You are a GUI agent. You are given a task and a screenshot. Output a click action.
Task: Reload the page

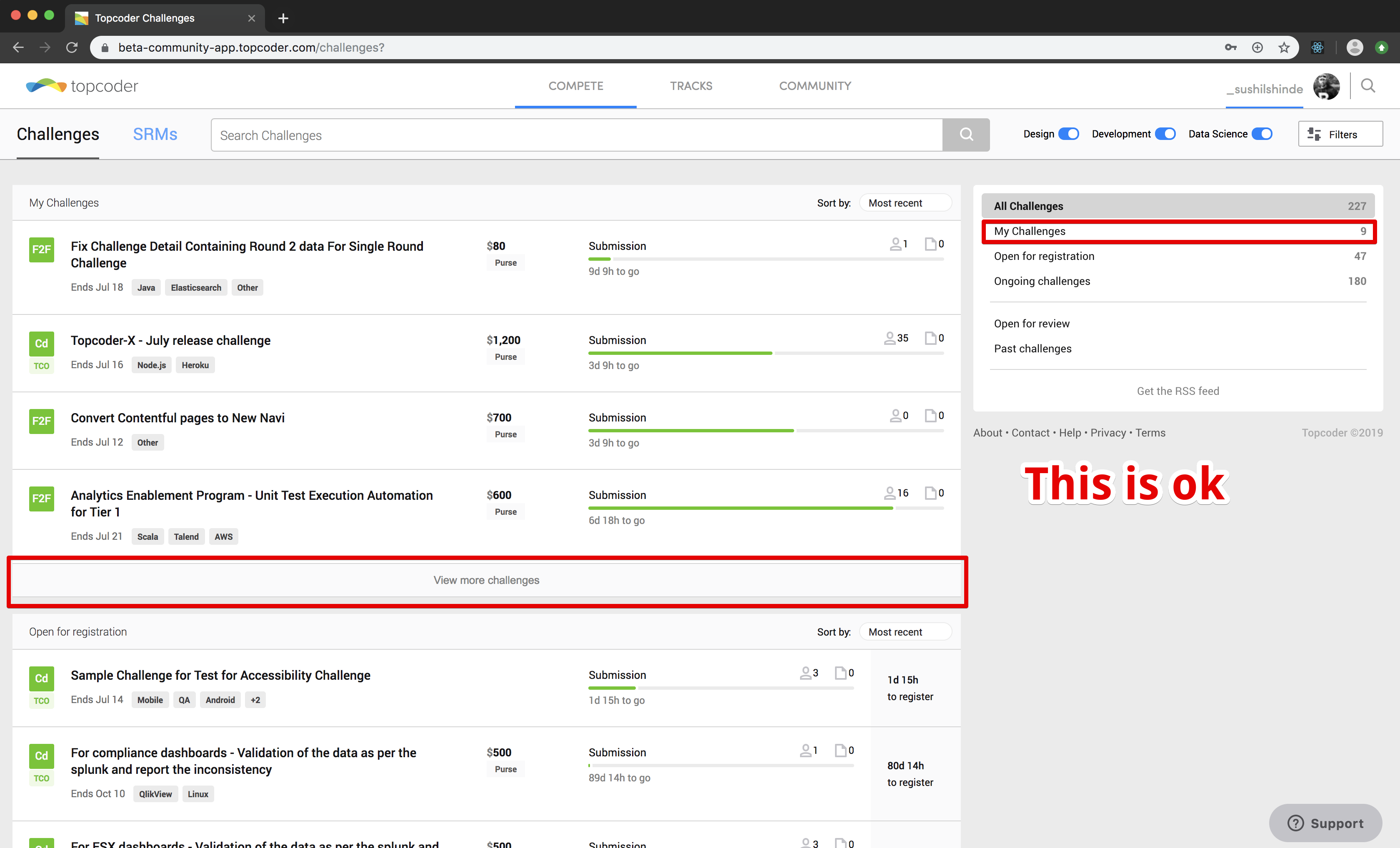tap(72, 48)
